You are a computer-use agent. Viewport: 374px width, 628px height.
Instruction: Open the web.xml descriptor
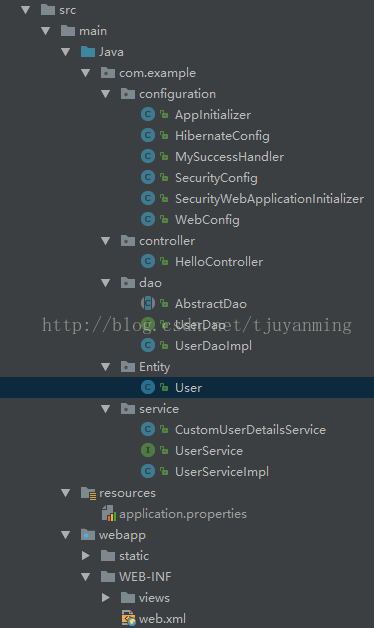[162, 619]
